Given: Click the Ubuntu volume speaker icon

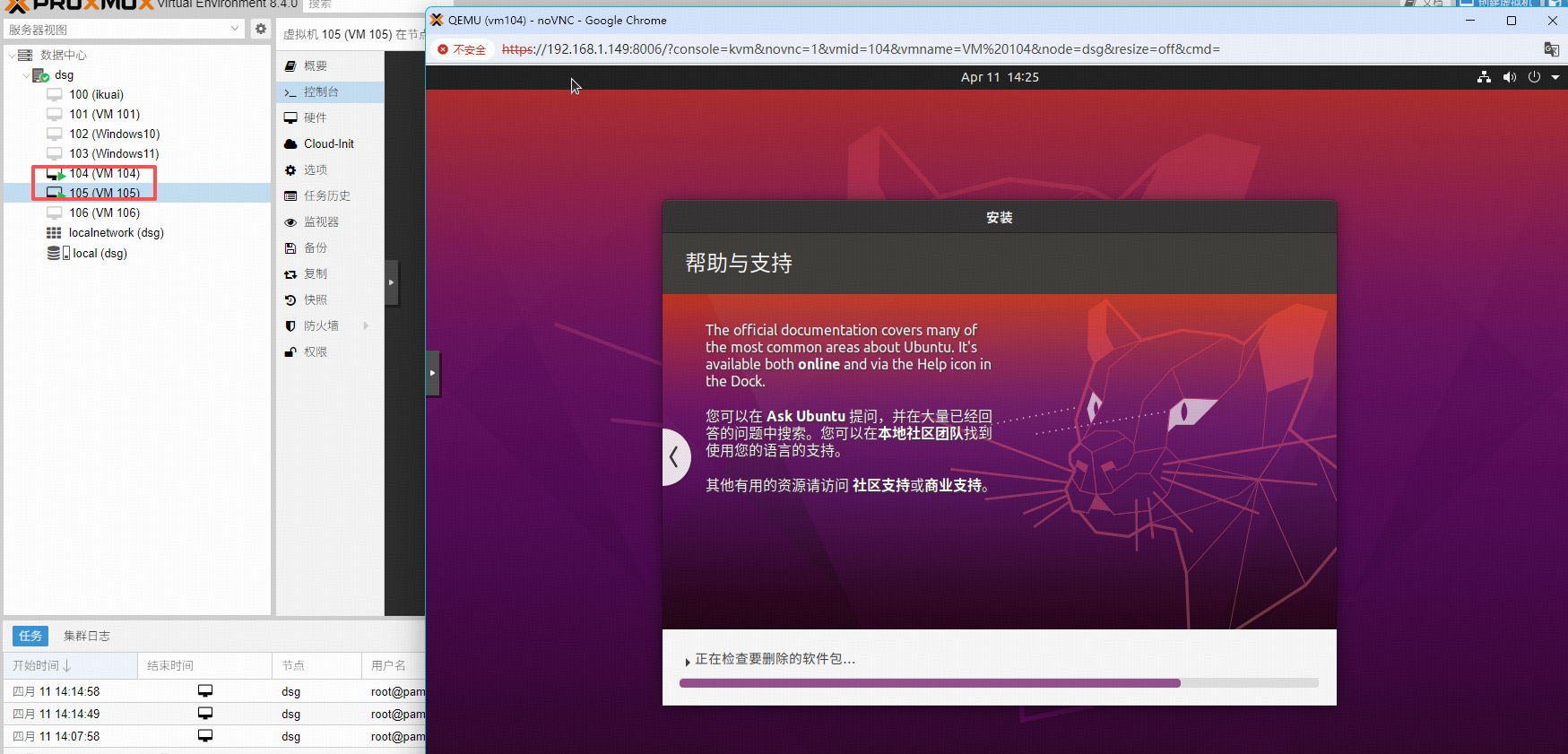Looking at the screenshot, I should [x=1510, y=77].
